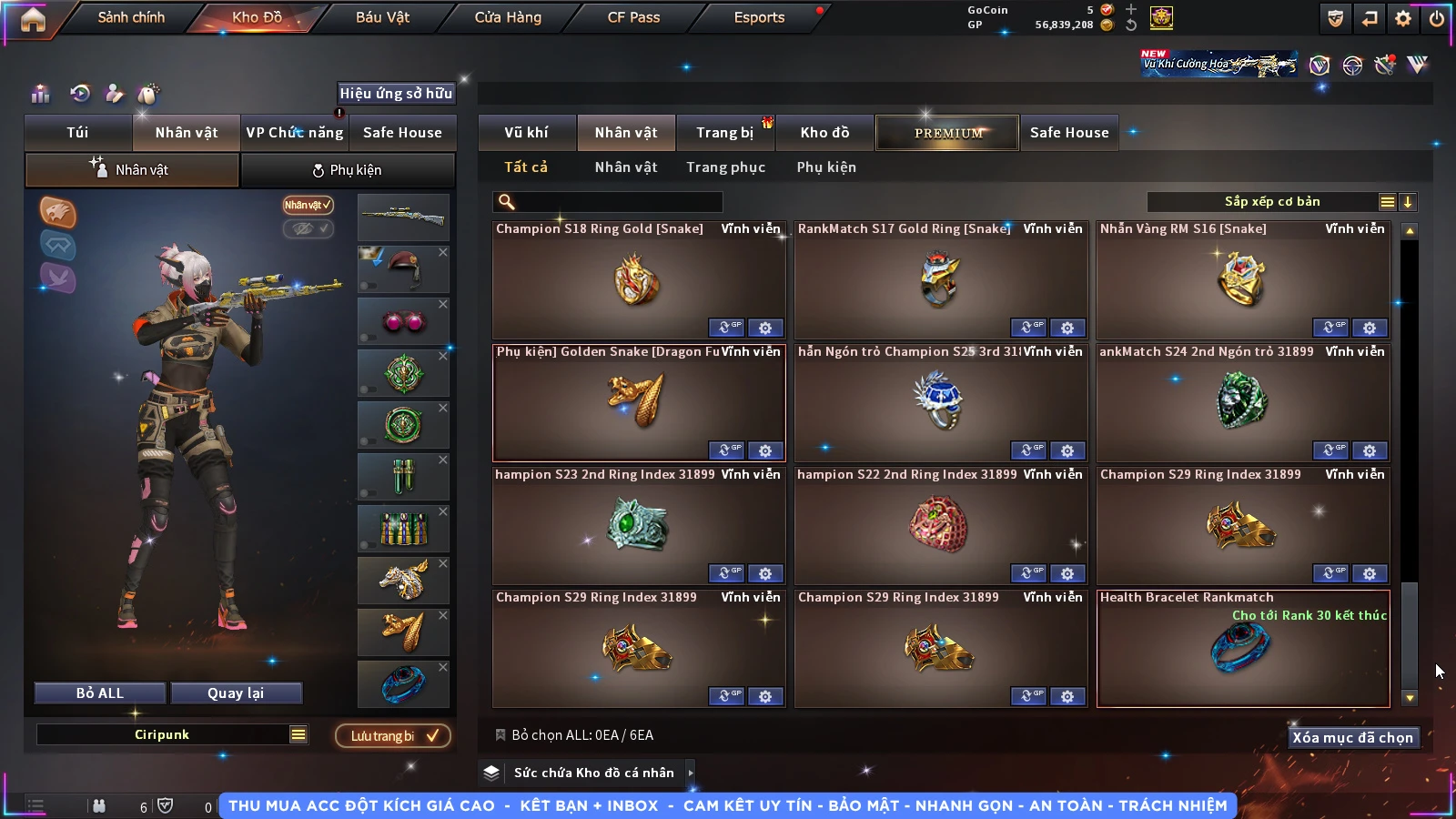The width and height of the screenshot is (1456, 819).
Task: Add GoCoin with the plus icon
Action: (1131, 9)
